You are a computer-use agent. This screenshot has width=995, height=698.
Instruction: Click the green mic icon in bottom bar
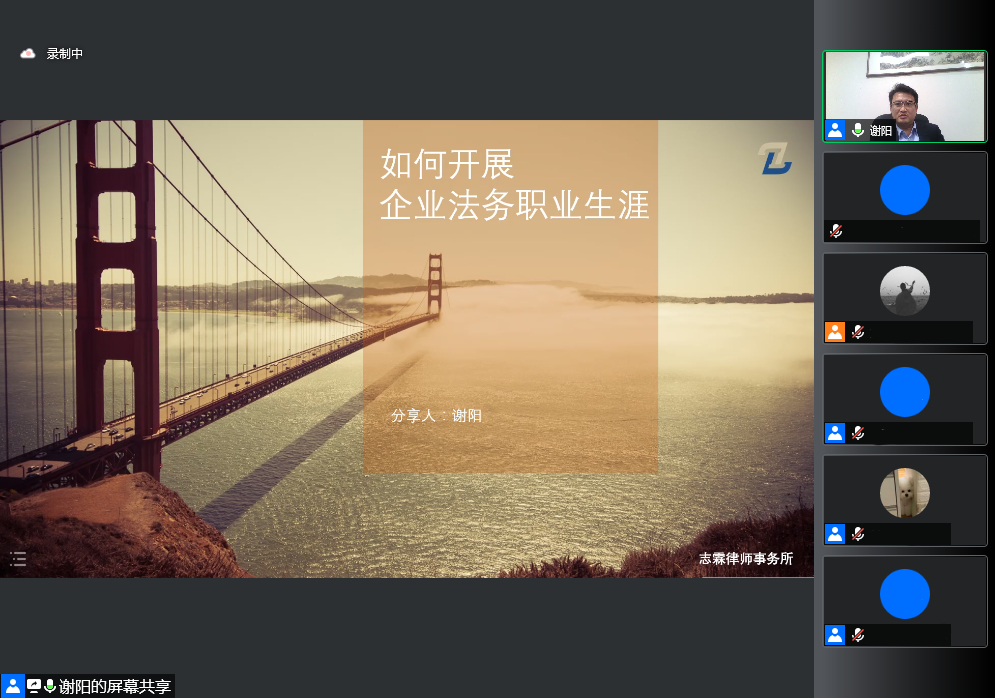(50, 686)
